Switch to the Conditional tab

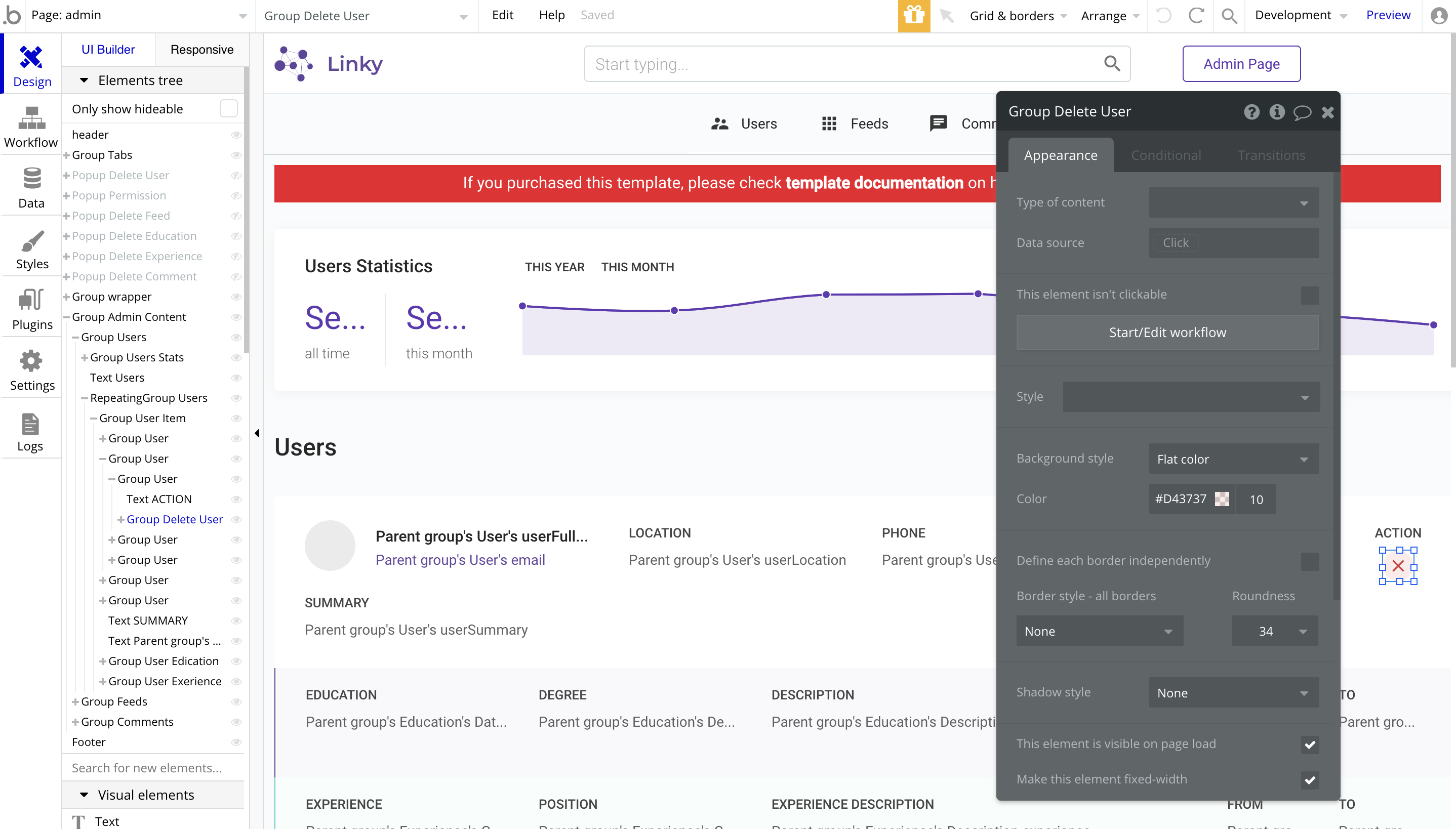(x=1165, y=155)
